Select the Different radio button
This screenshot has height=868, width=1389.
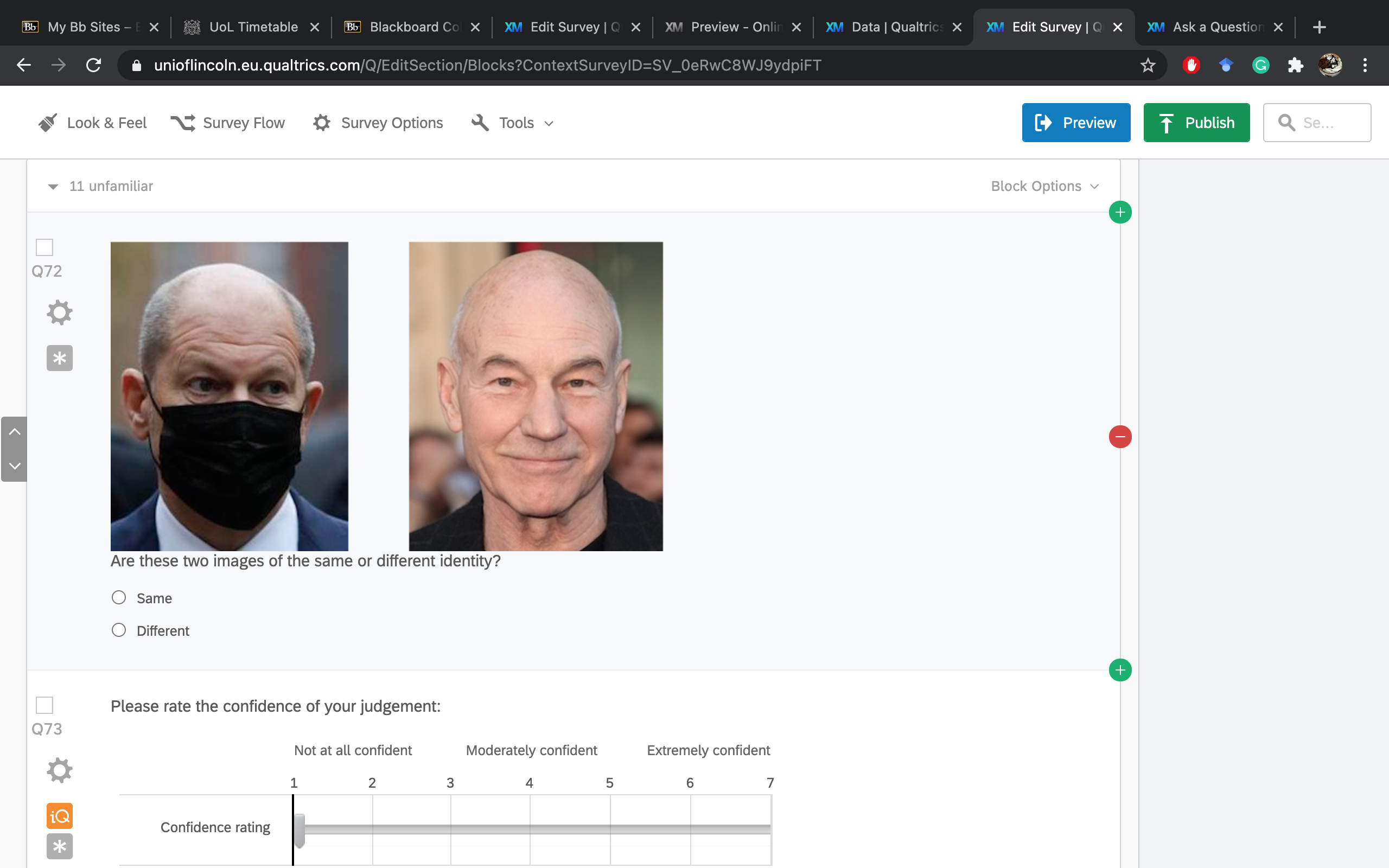(119, 630)
